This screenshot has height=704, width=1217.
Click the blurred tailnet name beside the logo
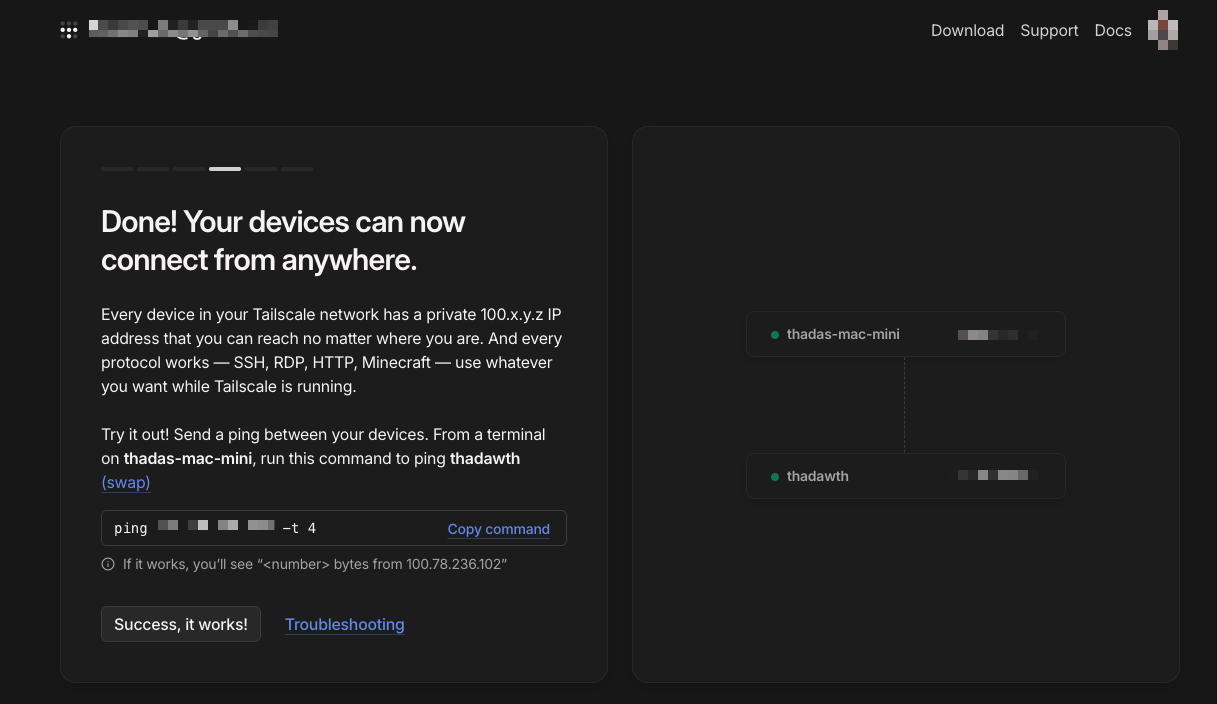(x=183, y=29)
